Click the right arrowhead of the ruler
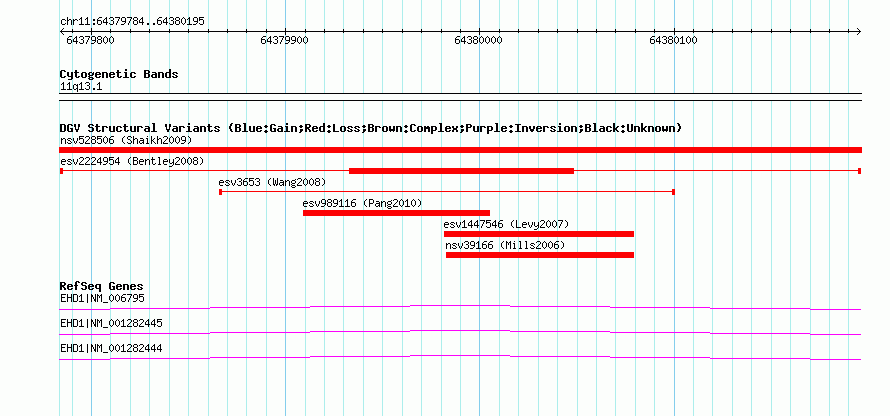The image size is (890, 416). click(x=859, y=32)
